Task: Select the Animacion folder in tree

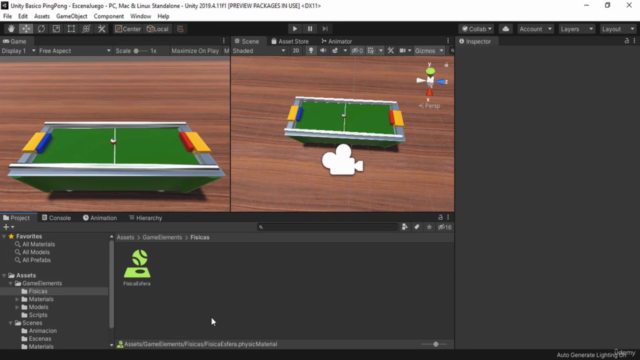Action: pos(42,331)
